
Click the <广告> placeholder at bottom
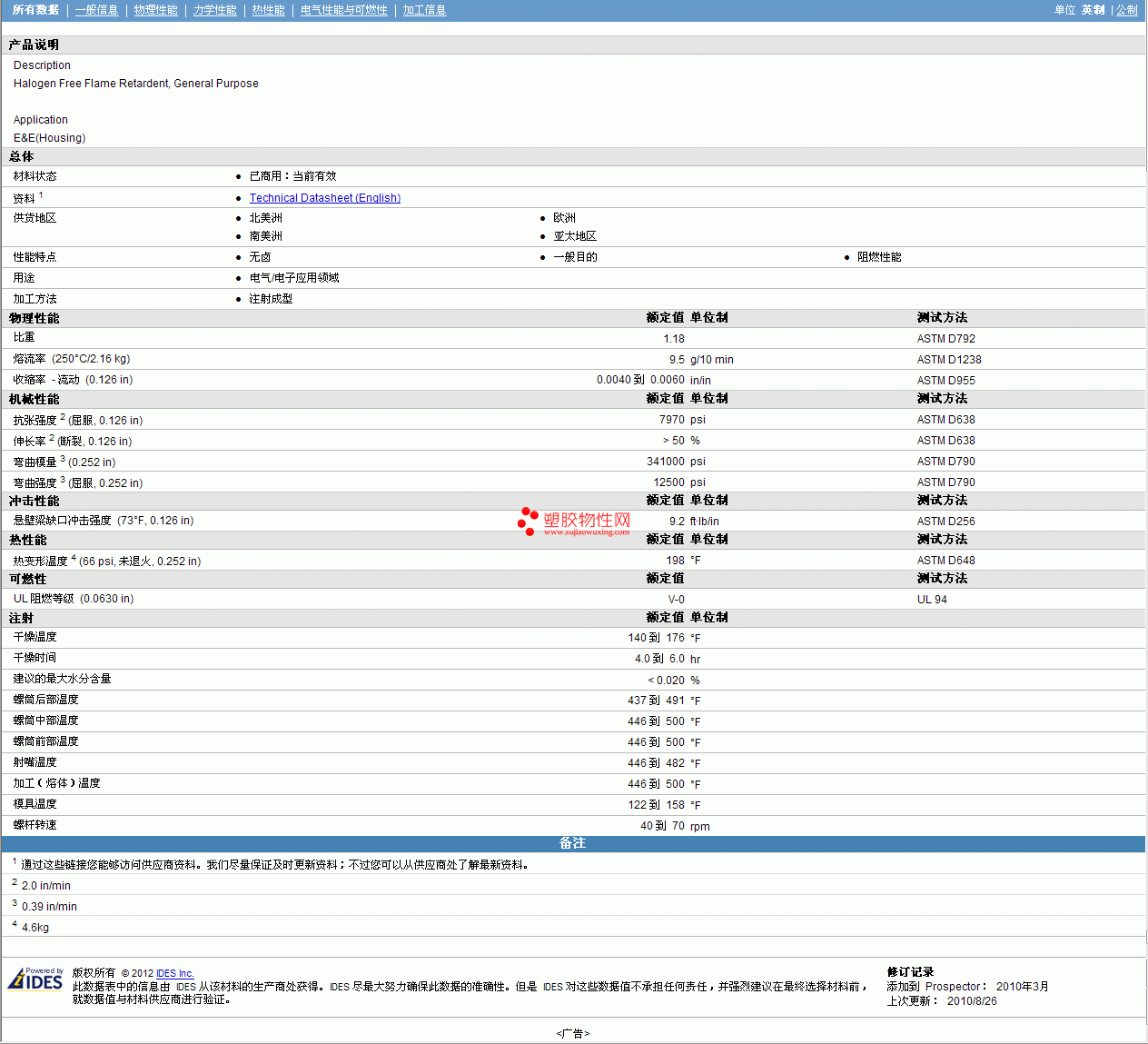click(573, 1033)
